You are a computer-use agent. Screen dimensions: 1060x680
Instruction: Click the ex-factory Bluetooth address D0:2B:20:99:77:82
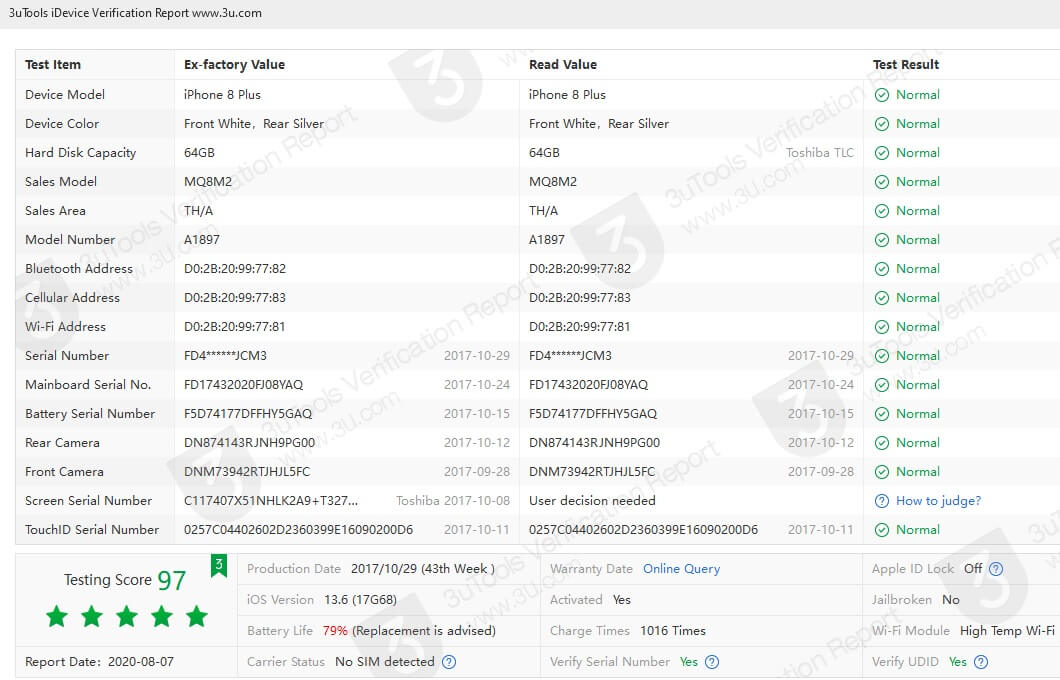click(x=235, y=269)
